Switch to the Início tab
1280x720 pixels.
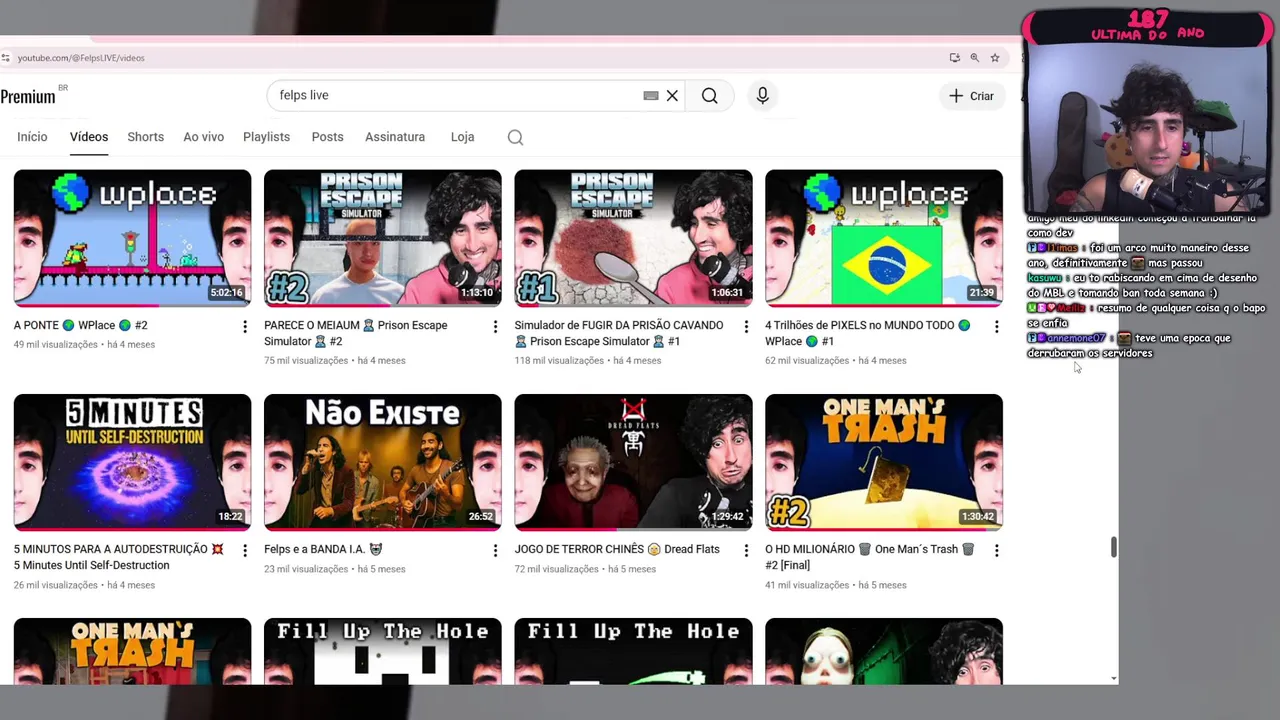(x=32, y=137)
